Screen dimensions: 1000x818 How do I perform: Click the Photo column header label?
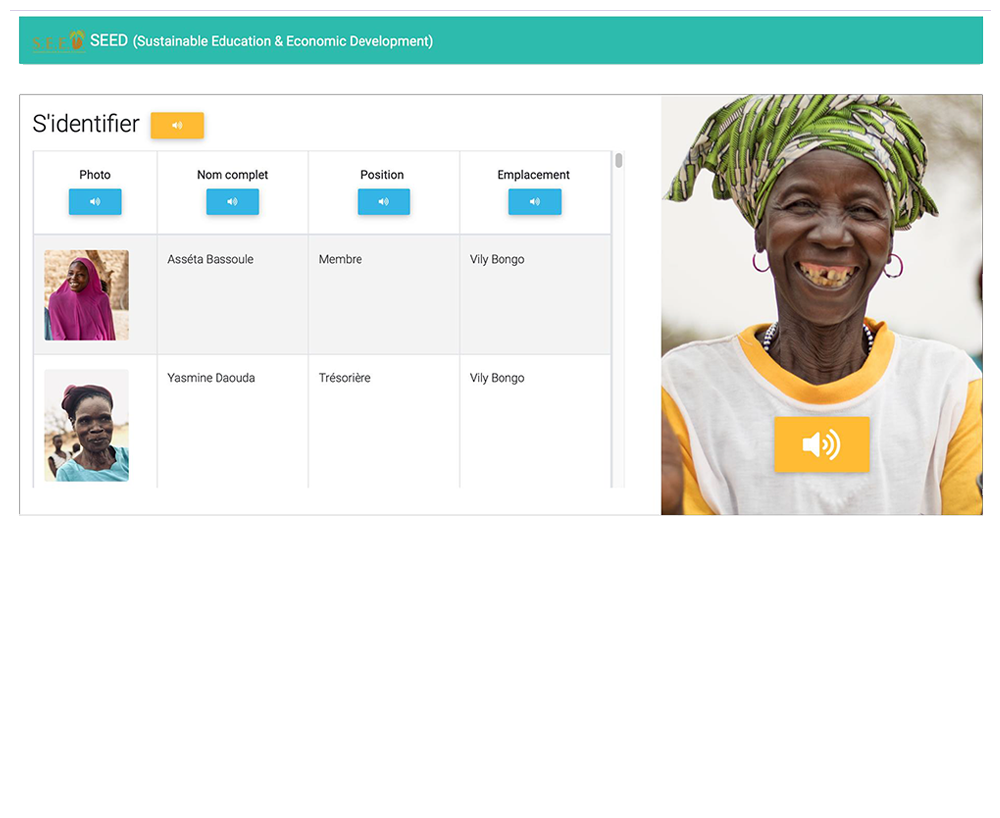[x=95, y=175]
